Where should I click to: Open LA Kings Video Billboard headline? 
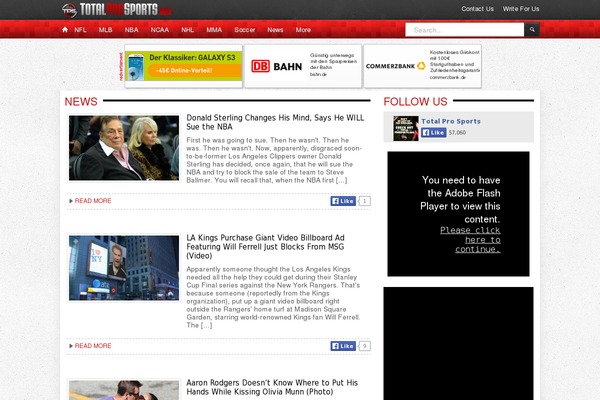click(266, 247)
